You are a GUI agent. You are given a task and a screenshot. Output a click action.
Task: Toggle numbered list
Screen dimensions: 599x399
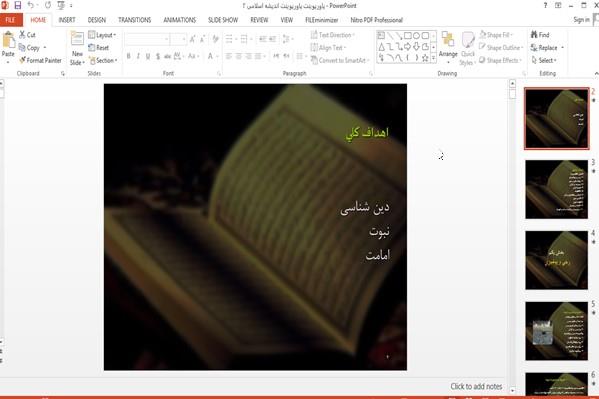244,39
